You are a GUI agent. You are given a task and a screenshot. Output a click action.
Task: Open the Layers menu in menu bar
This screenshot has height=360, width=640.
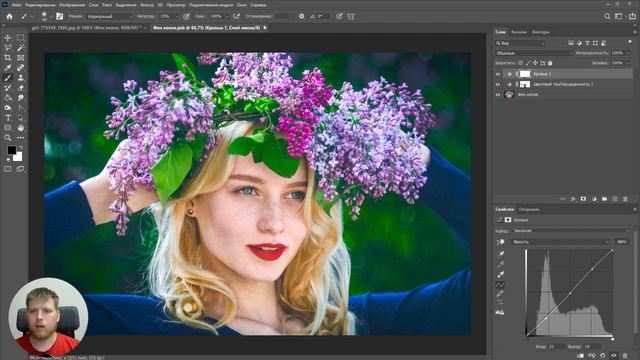tap(93, 5)
